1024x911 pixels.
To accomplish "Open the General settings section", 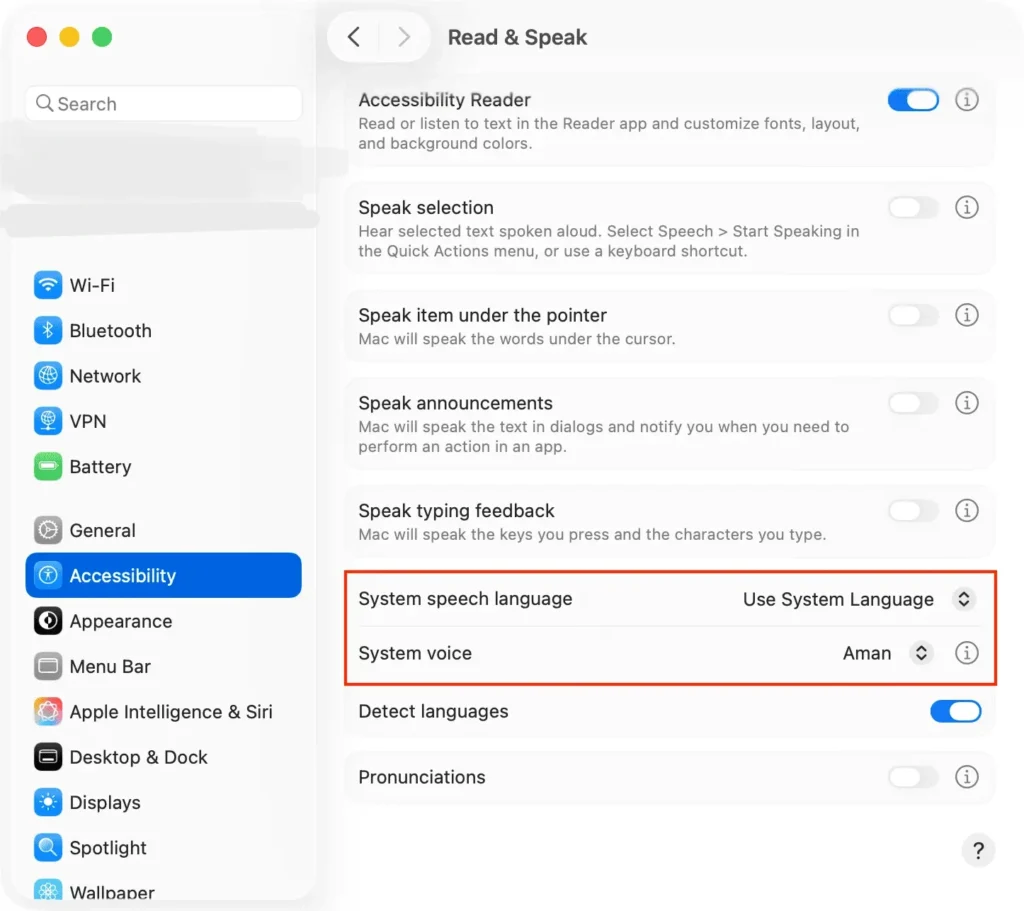I will click(102, 531).
